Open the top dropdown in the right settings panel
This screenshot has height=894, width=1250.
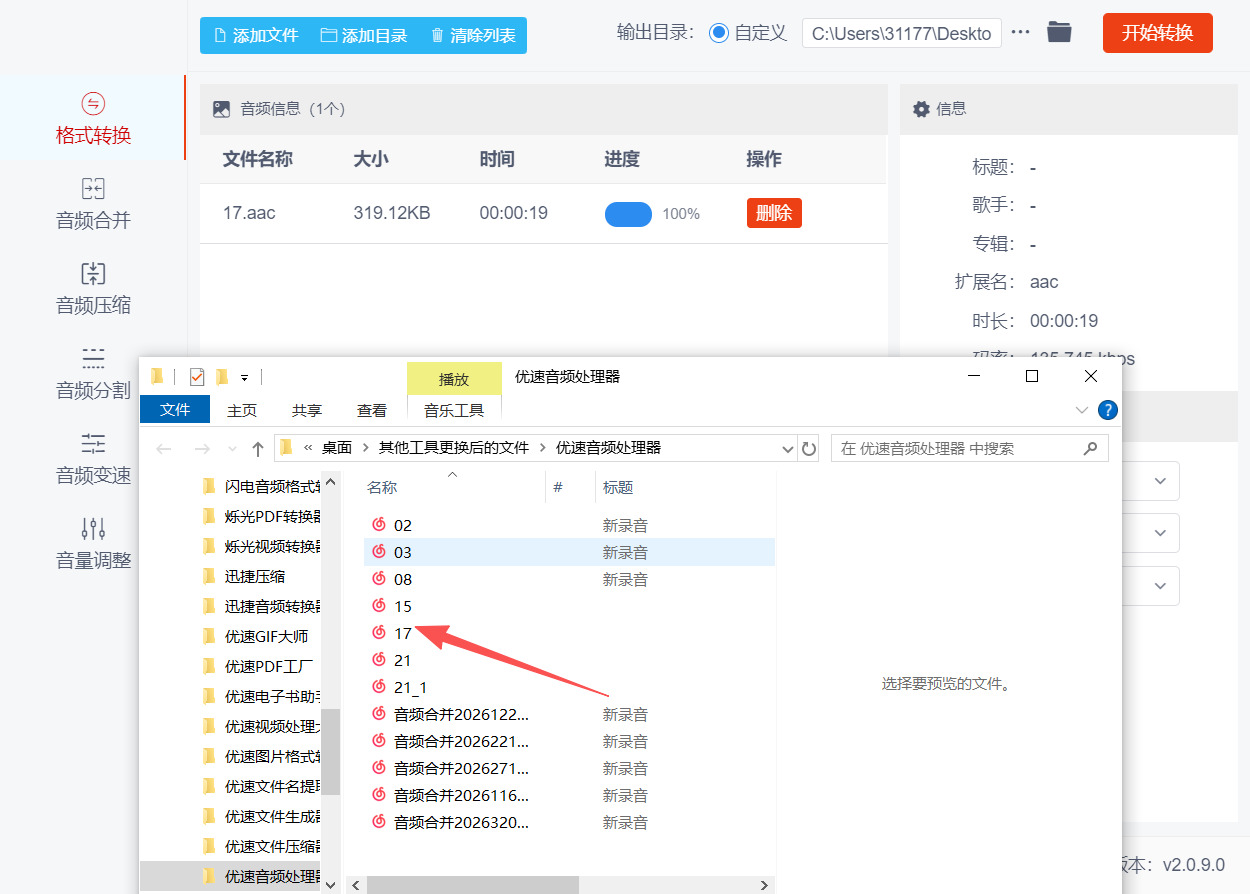tap(1160, 481)
